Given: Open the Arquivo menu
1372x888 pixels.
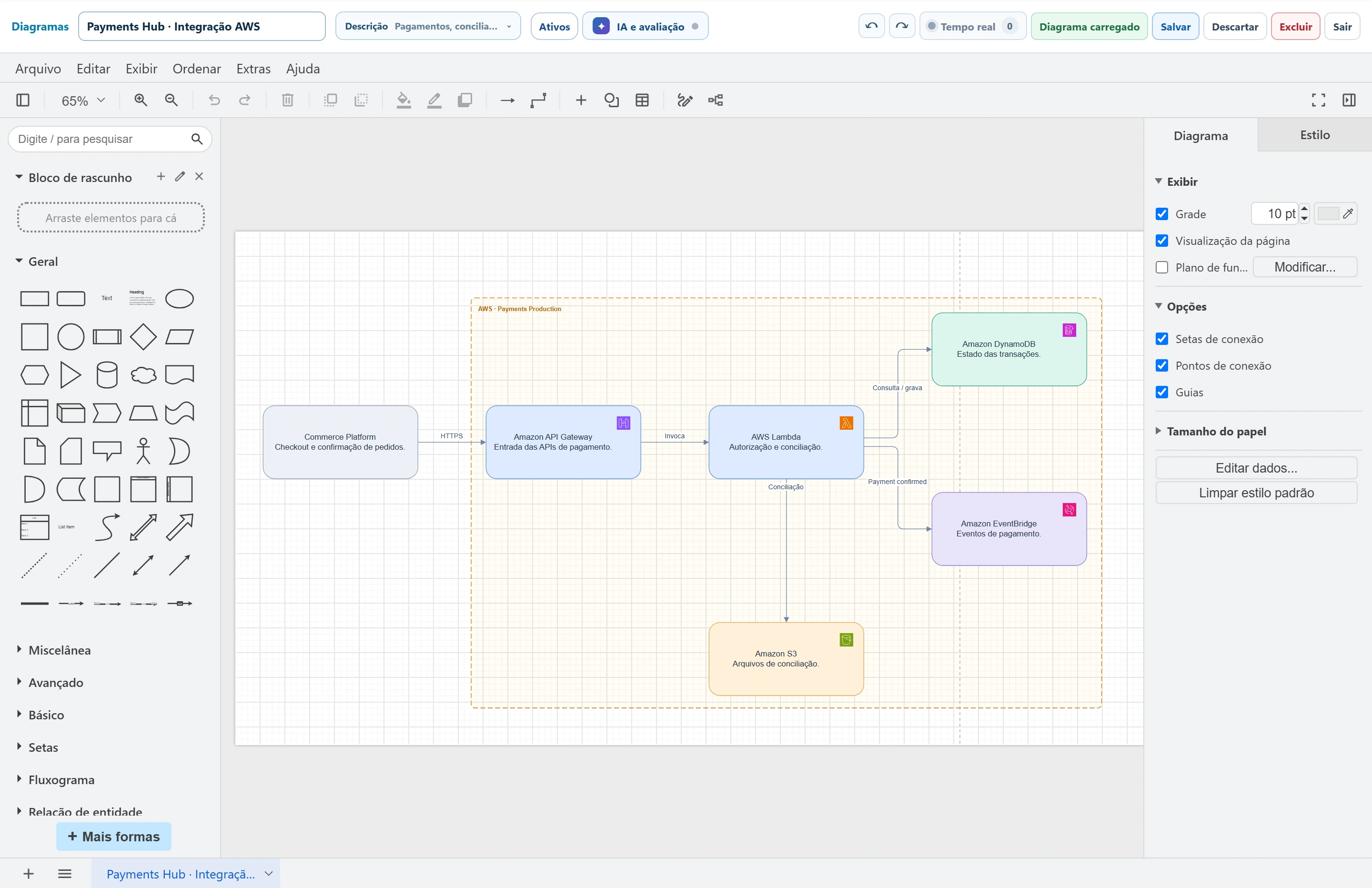Looking at the screenshot, I should (38, 69).
